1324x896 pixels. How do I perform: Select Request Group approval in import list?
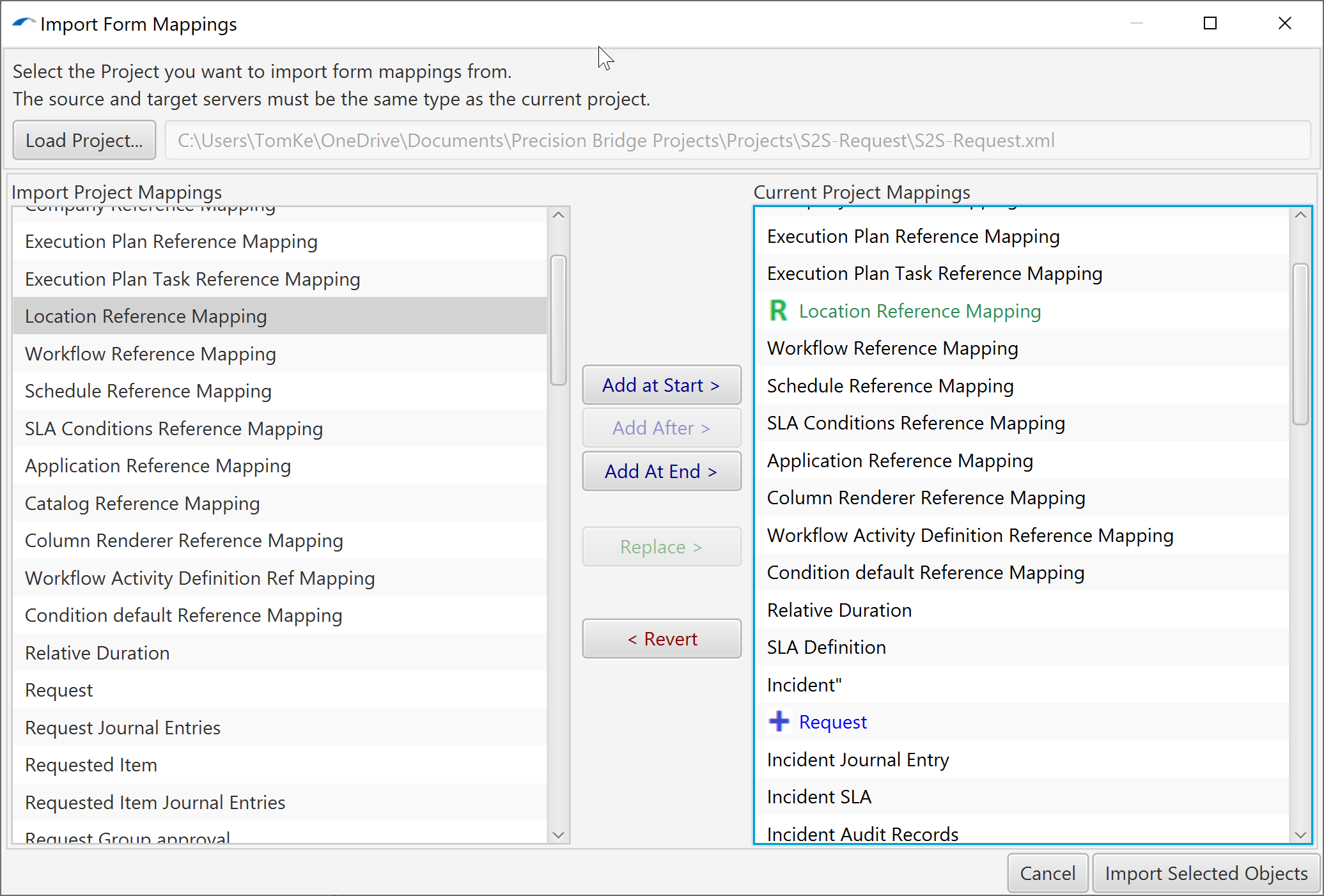coord(280,832)
